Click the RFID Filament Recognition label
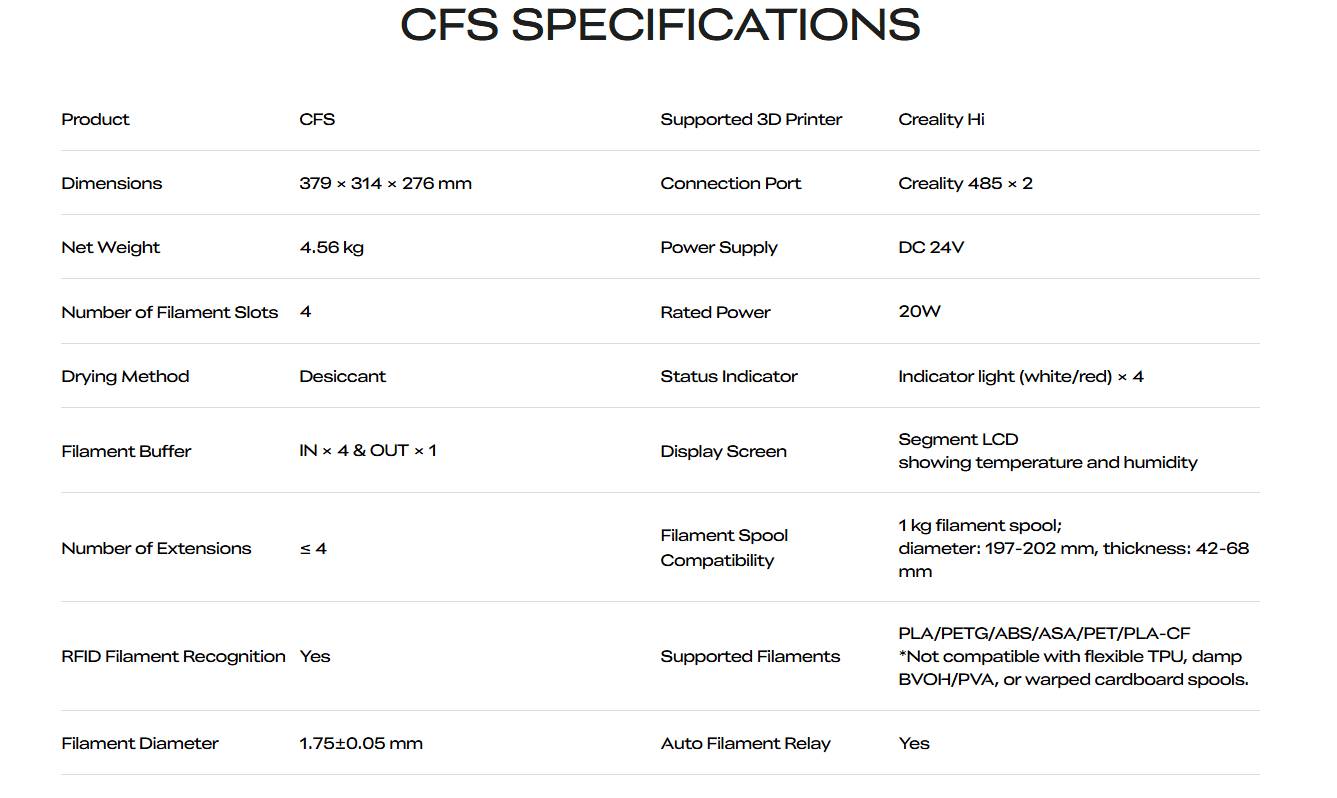The image size is (1337, 798). coord(173,656)
